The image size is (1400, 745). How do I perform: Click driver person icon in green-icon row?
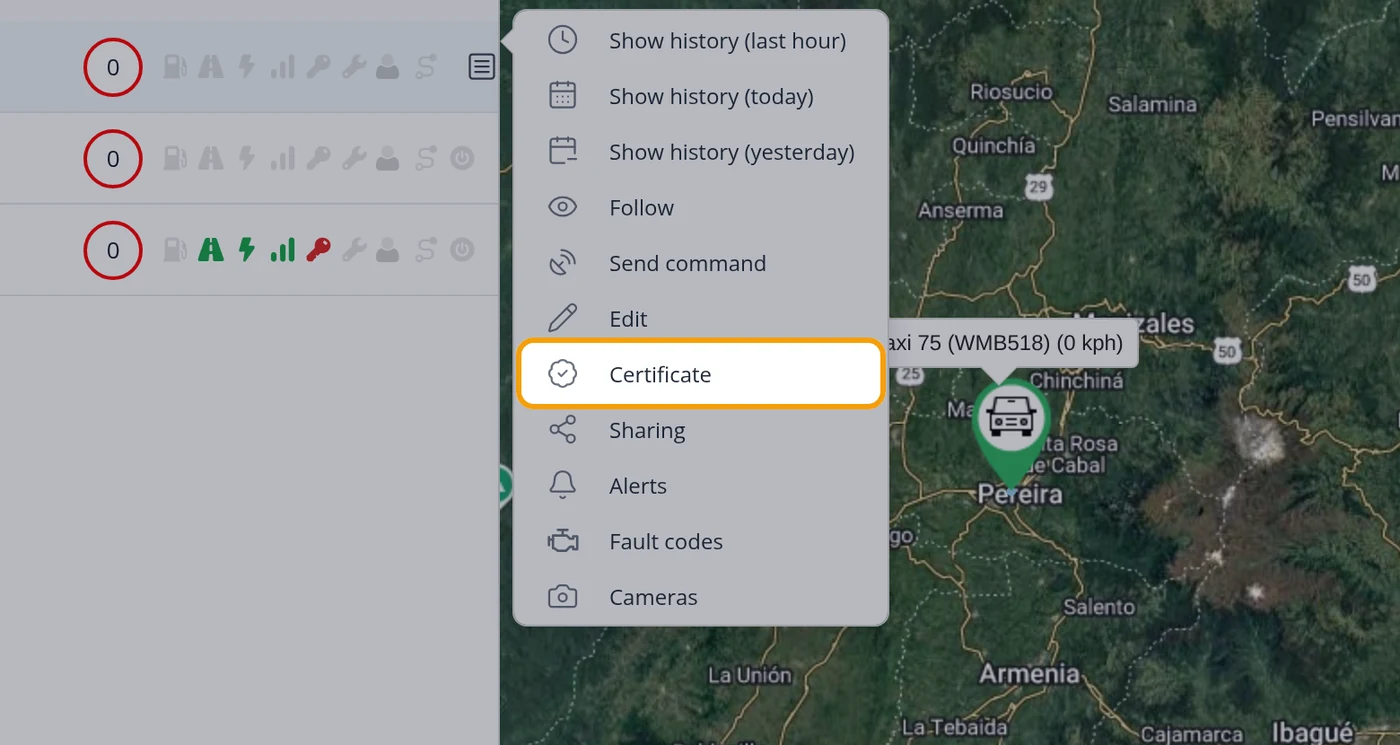(x=388, y=250)
